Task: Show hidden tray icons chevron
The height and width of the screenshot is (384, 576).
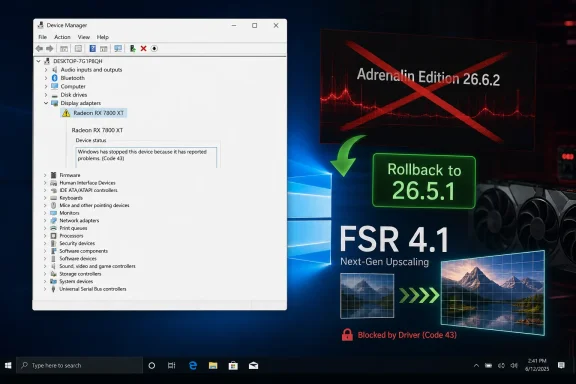Action: pos(476,366)
